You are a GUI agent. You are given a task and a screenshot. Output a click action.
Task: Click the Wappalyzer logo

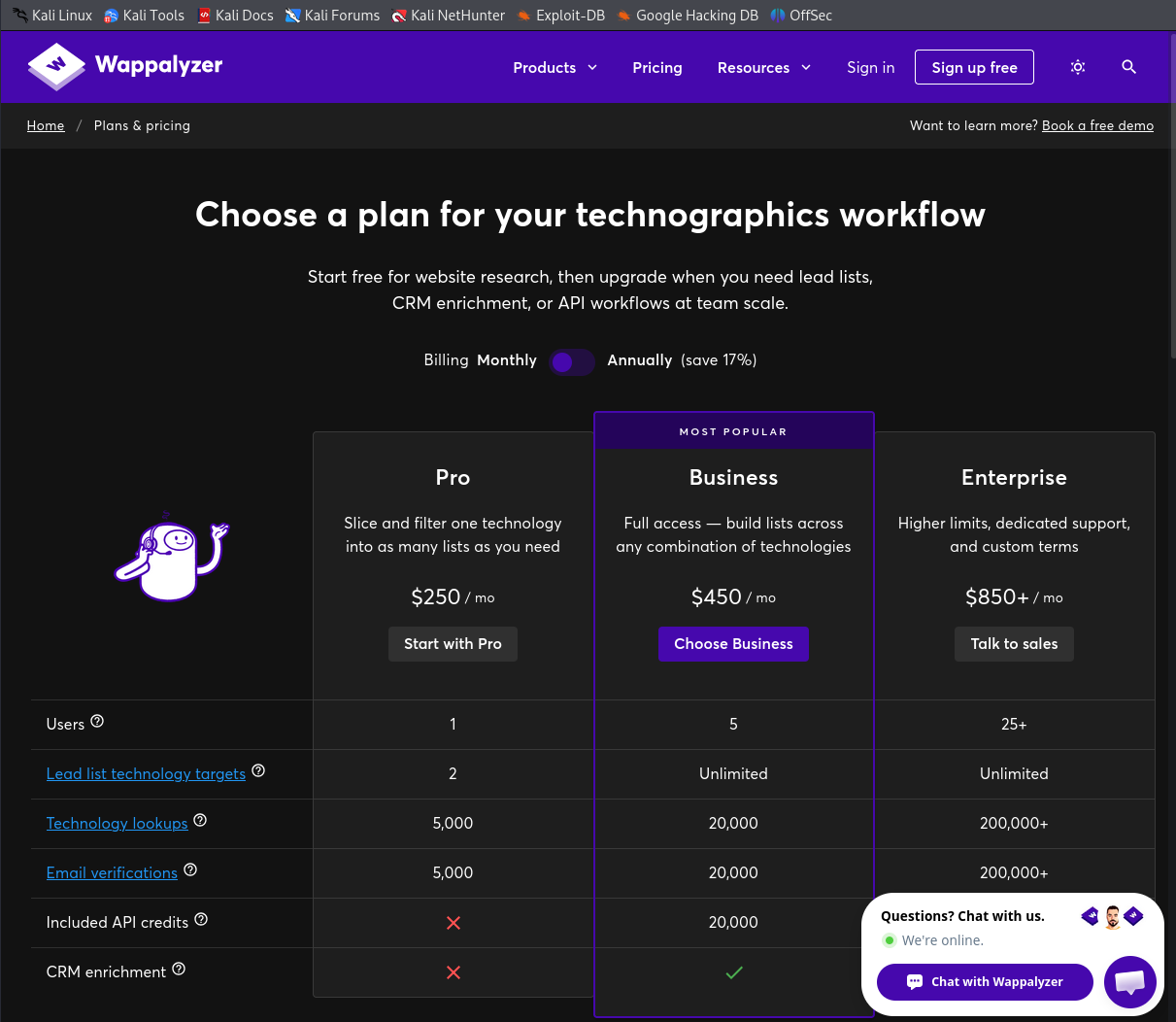125,66
